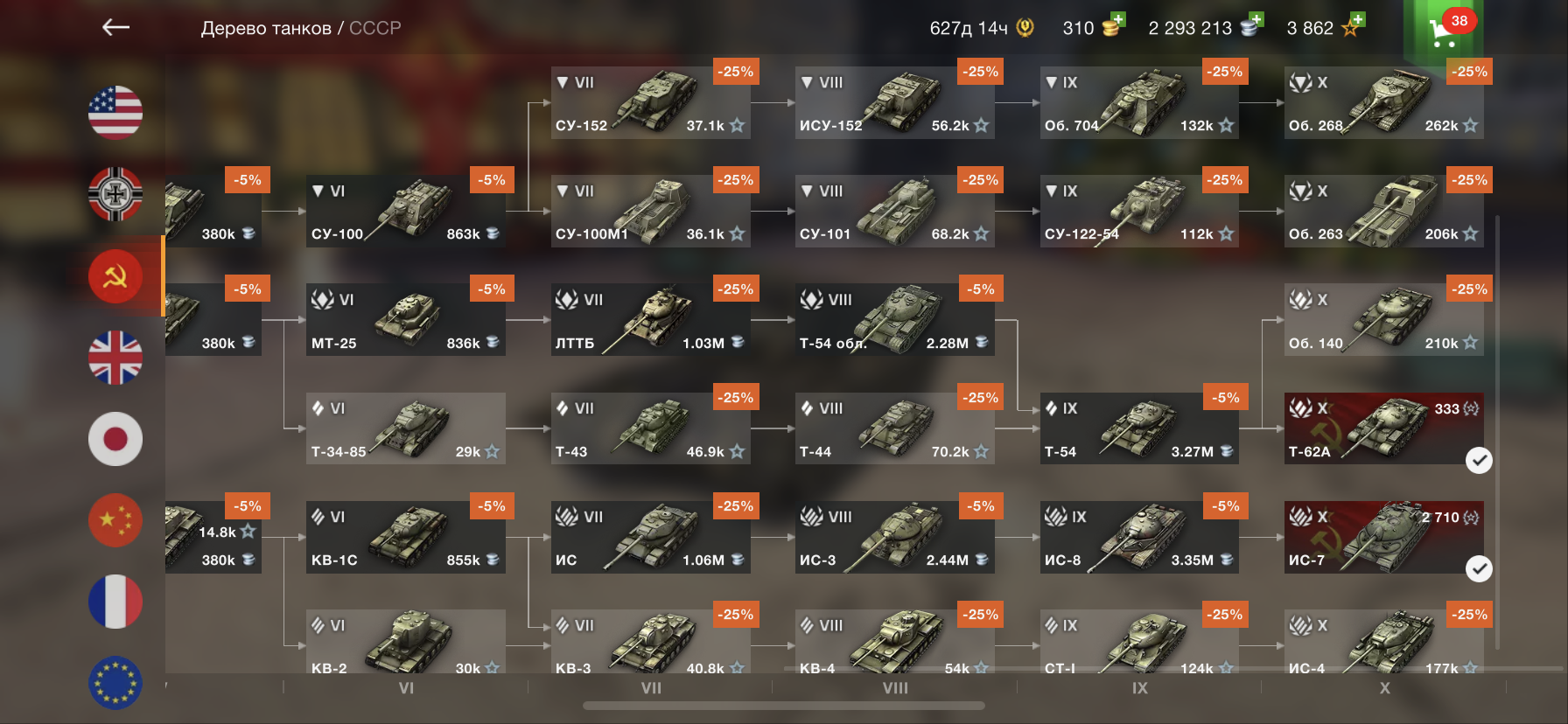Select the USA flag nation icon
The image size is (1568, 724).
point(115,113)
